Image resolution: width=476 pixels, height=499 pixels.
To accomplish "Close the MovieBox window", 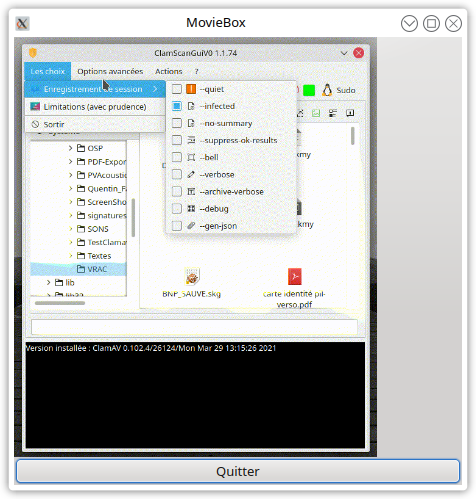I will coord(453,23).
